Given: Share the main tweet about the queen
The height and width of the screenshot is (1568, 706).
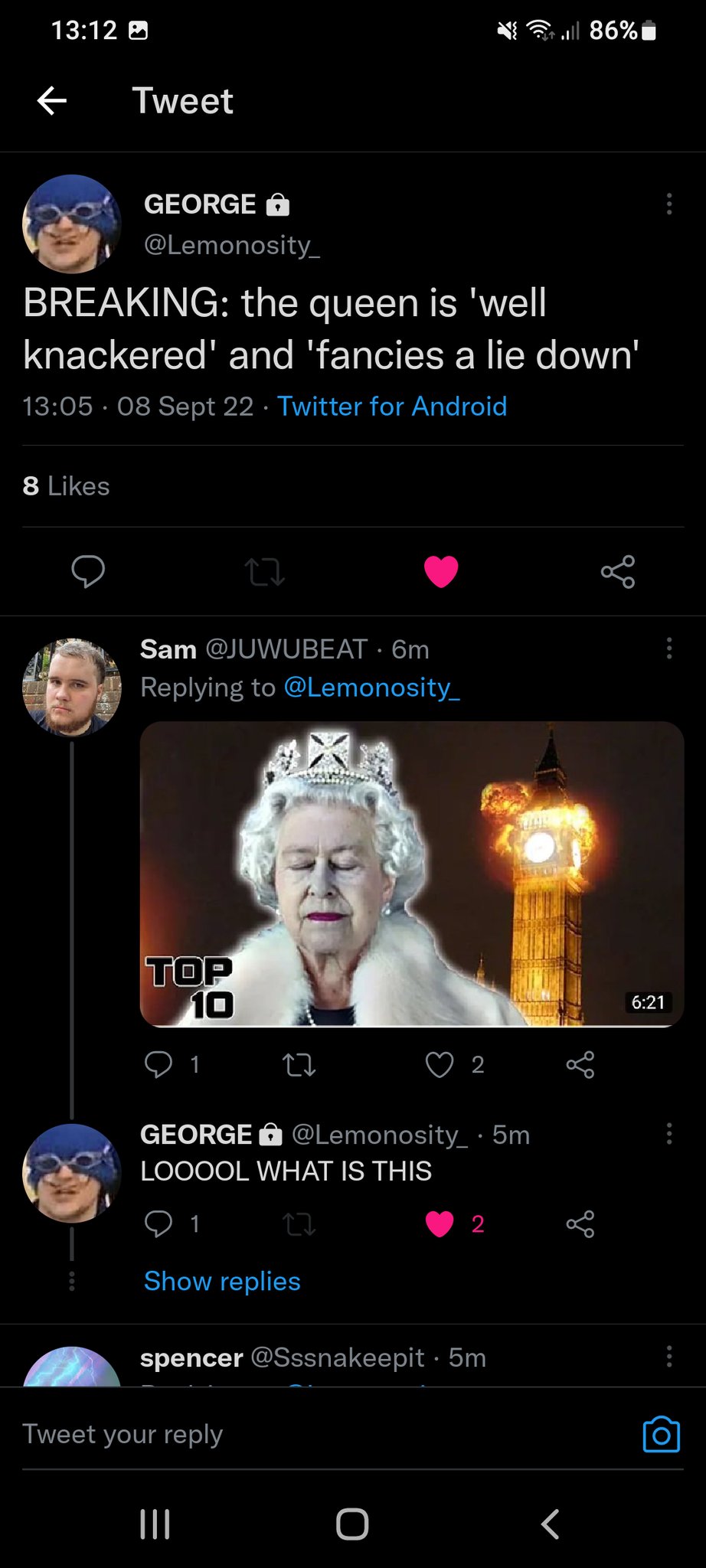Looking at the screenshot, I should pyautogui.click(x=618, y=571).
